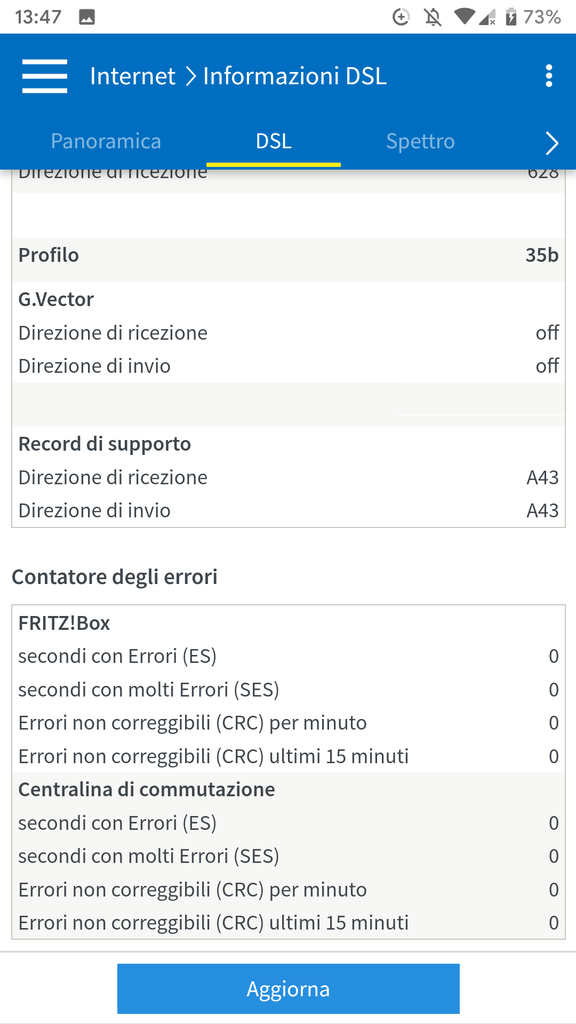
Task: Tap the Informazioni DSL page title
Action: 295,76
